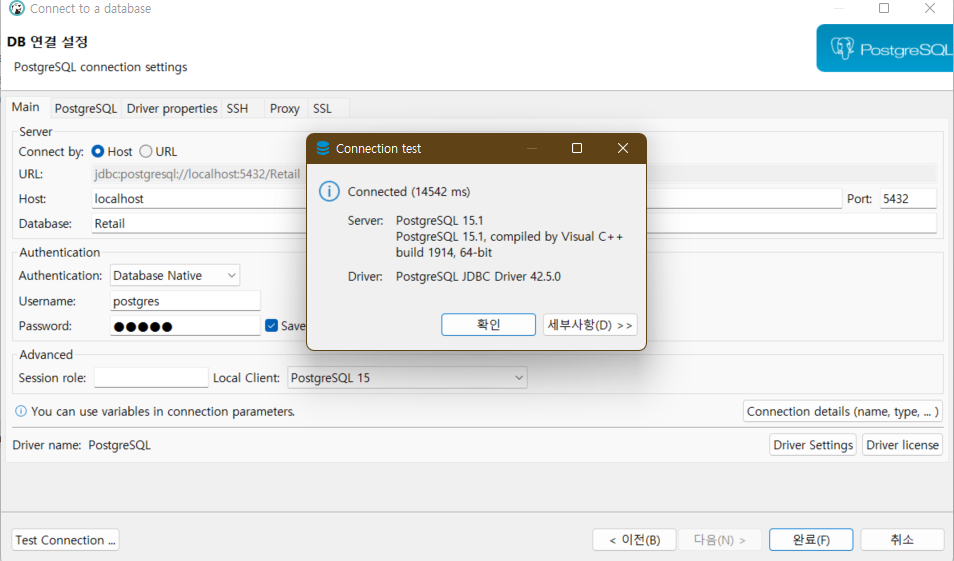Click the Host field containing localhost
Image resolution: width=954 pixels, height=561 pixels.
pos(467,198)
